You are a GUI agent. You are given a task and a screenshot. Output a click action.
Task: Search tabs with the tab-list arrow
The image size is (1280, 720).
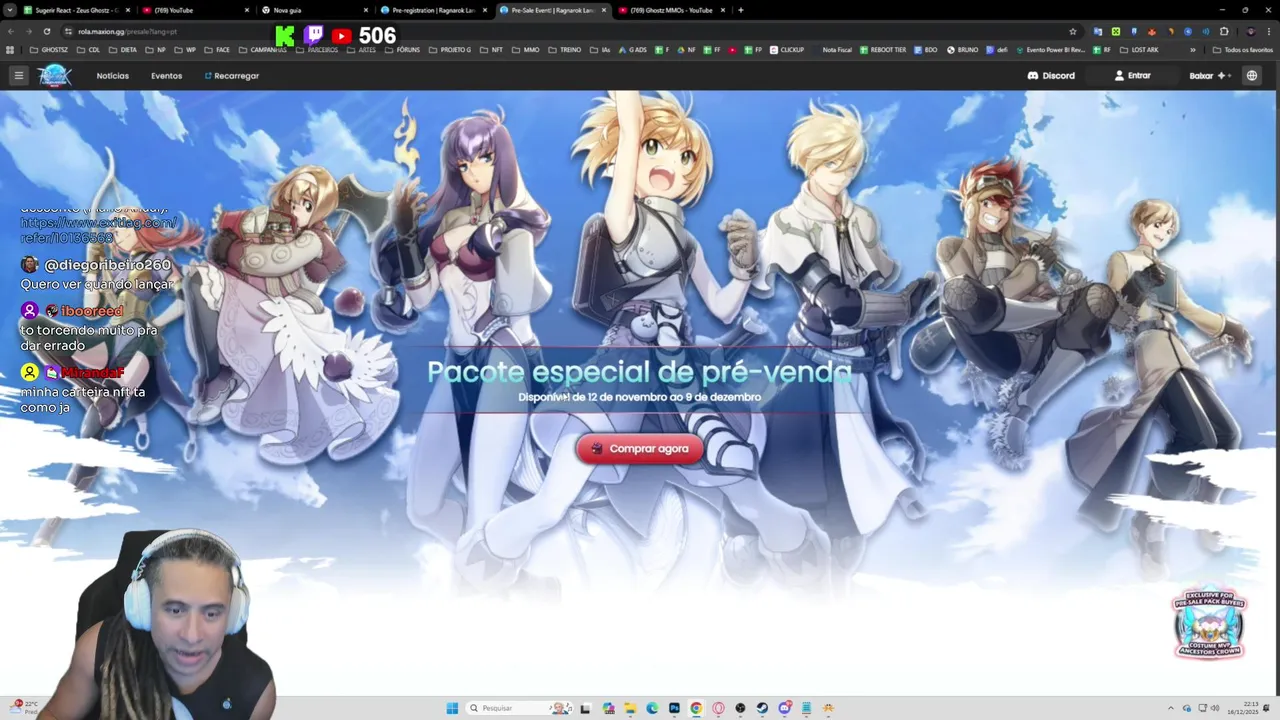point(10,10)
